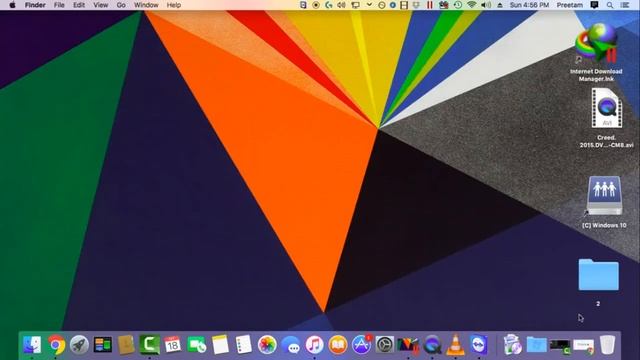Open FaceTime from the dock

tap(196, 345)
